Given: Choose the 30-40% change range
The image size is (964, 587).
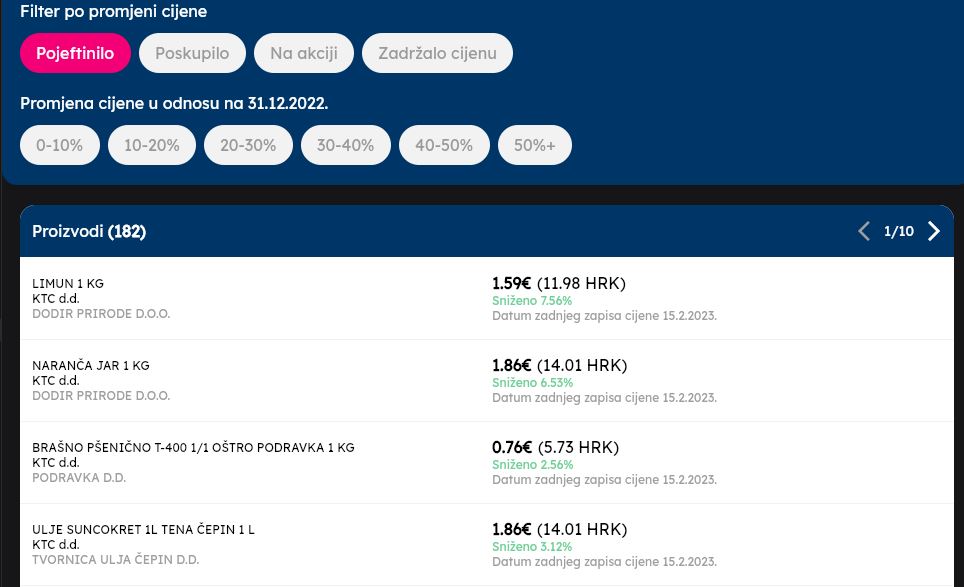Looking at the screenshot, I should 345,145.
